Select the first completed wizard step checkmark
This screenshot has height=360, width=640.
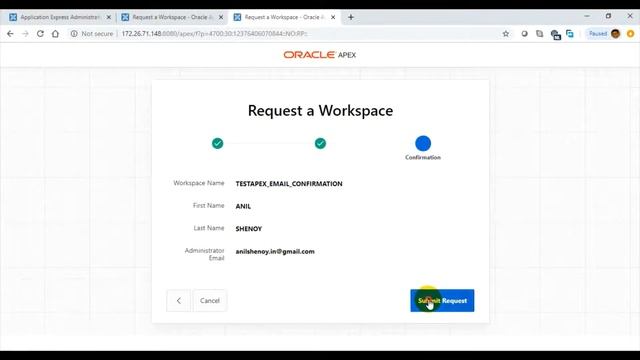pyautogui.click(x=218, y=143)
